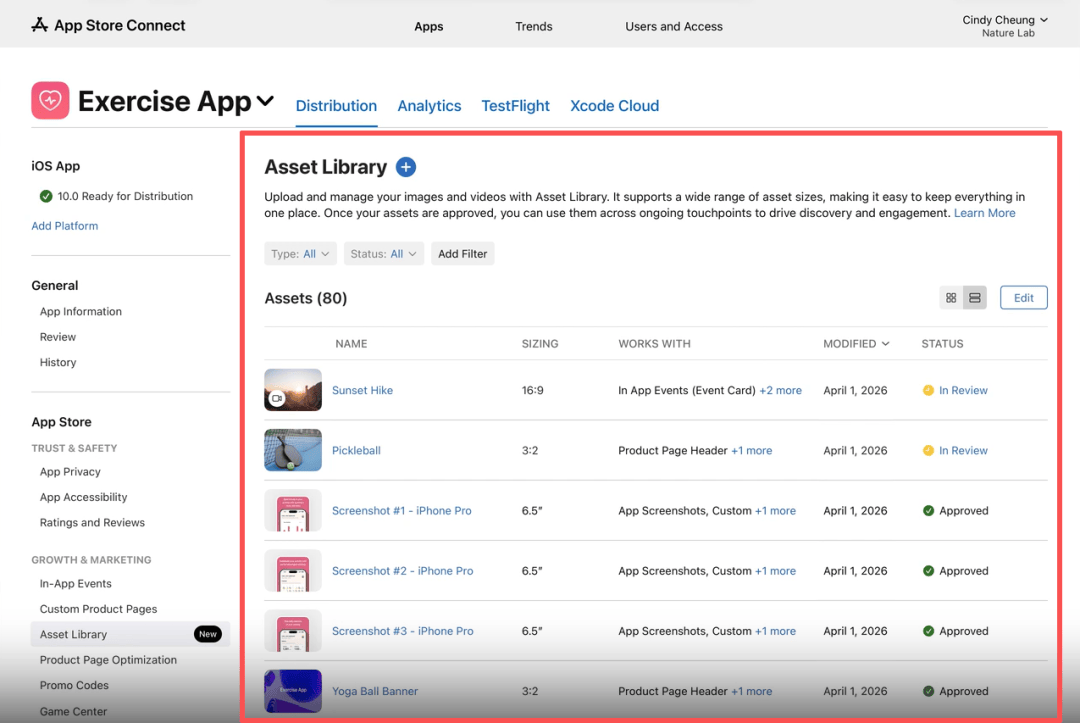1080x723 pixels.
Task: Switch to the TestFlight tab
Action: click(515, 106)
